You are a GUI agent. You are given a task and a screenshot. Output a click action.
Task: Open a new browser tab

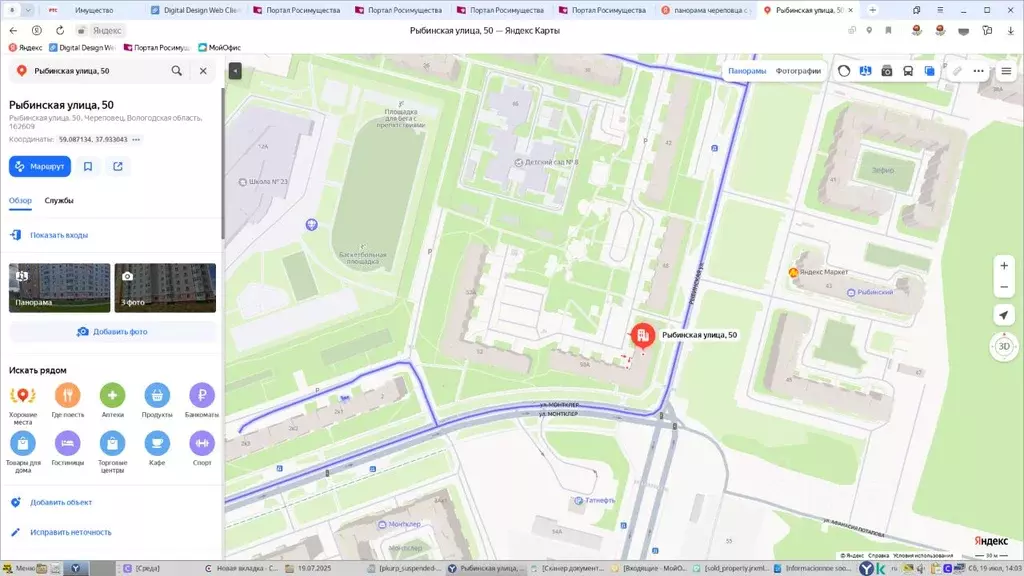click(872, 10)
